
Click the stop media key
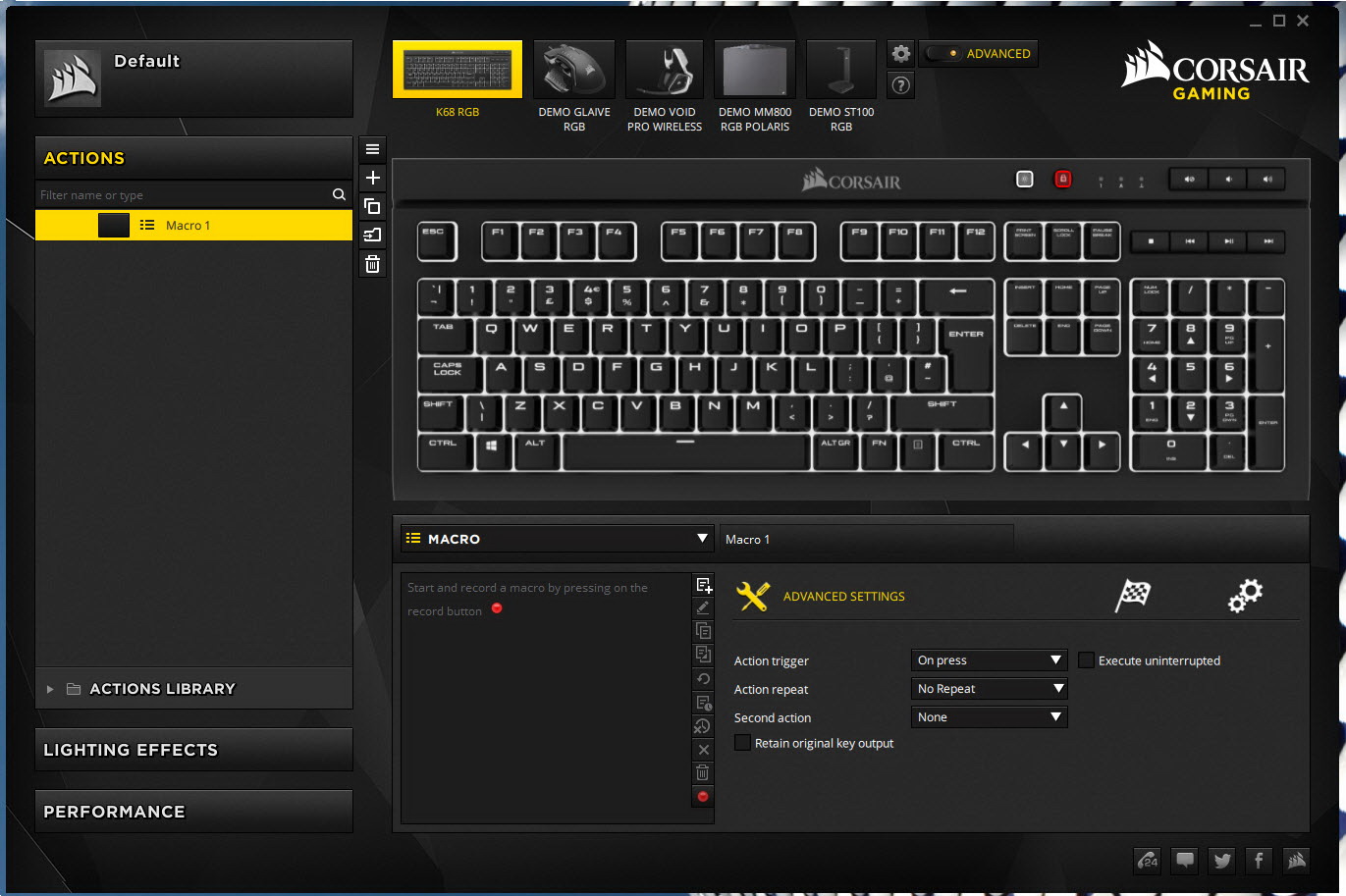[x=1151, y=240]
